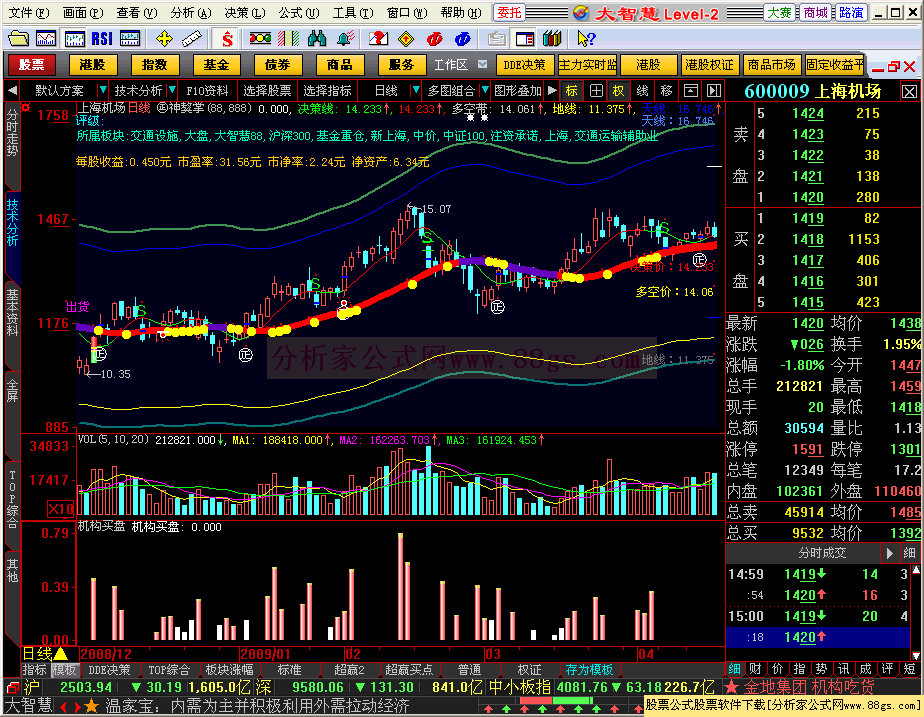Open the 决策 menu
Screen dimensions: 924x717
244,13
